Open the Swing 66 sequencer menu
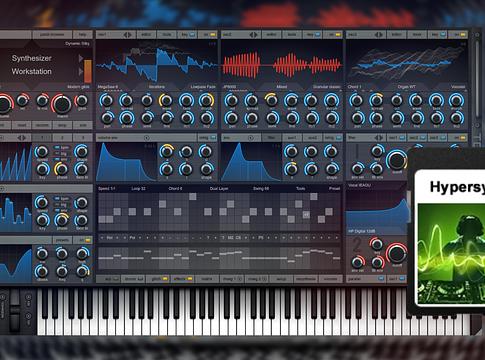 click(261, 189)
